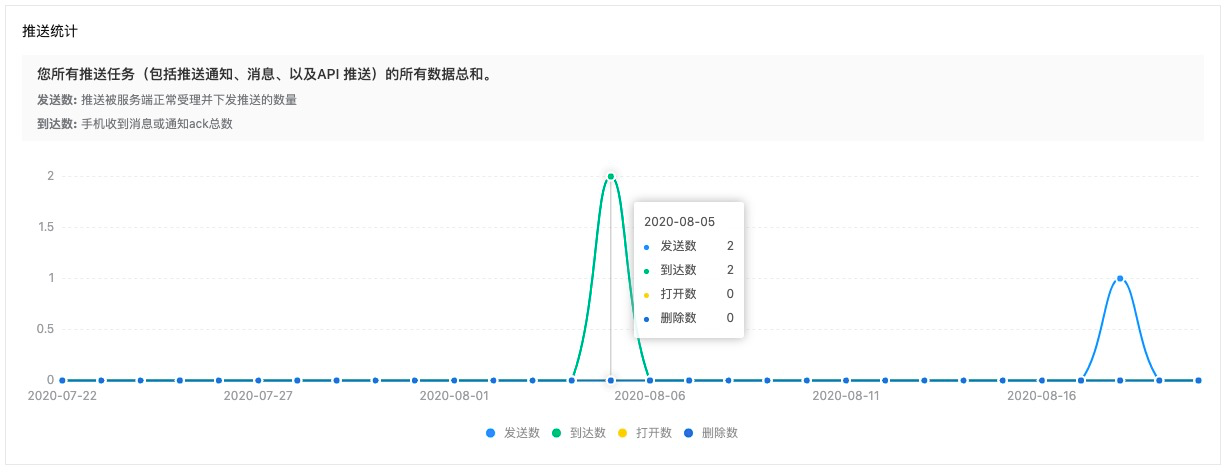Toggle the 删除数 legend item
1226x472 pixels.
pos(710,433)
